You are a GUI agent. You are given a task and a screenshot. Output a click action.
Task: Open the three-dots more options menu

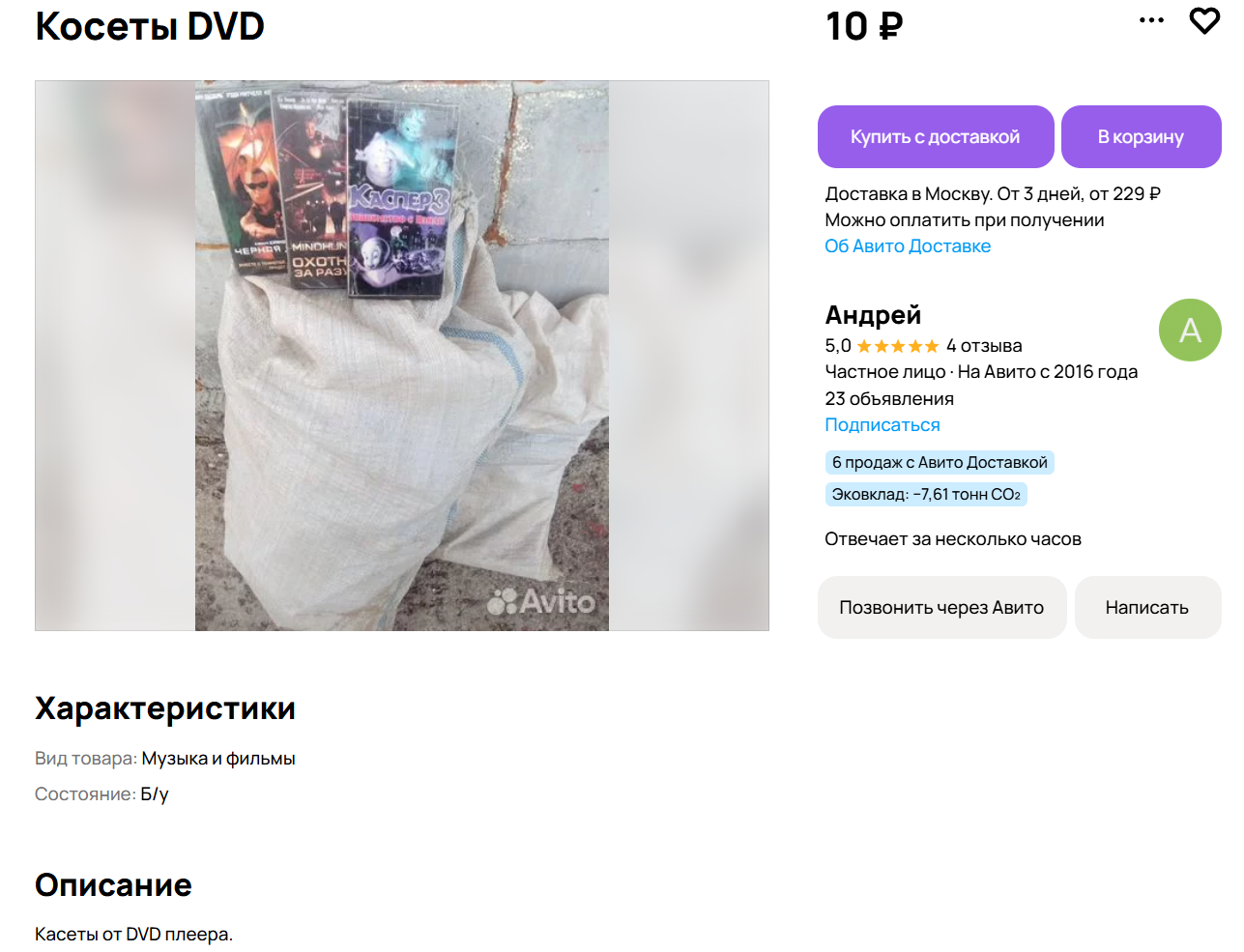1151,20
